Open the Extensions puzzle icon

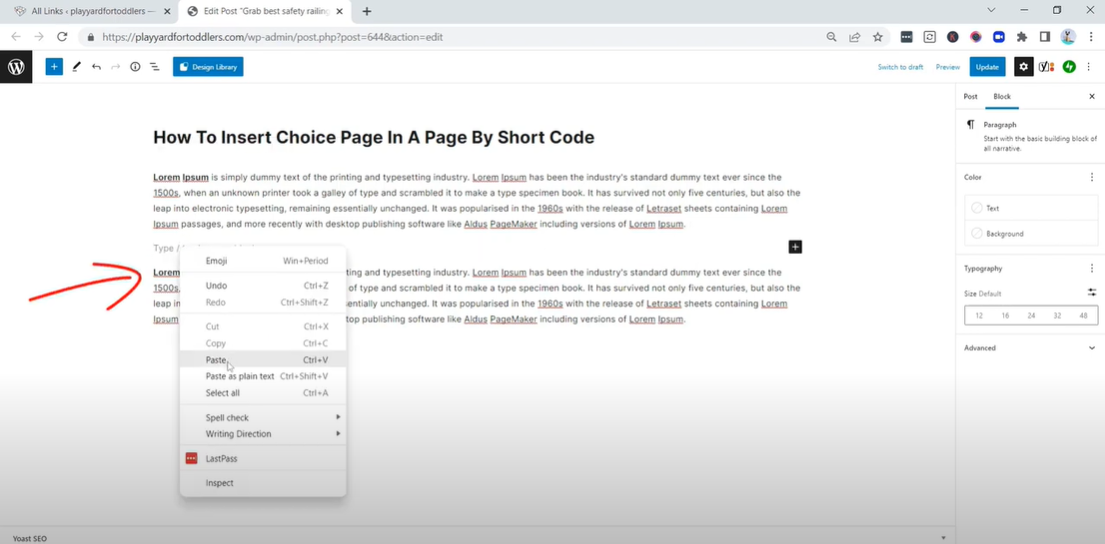pos(1022,37)
